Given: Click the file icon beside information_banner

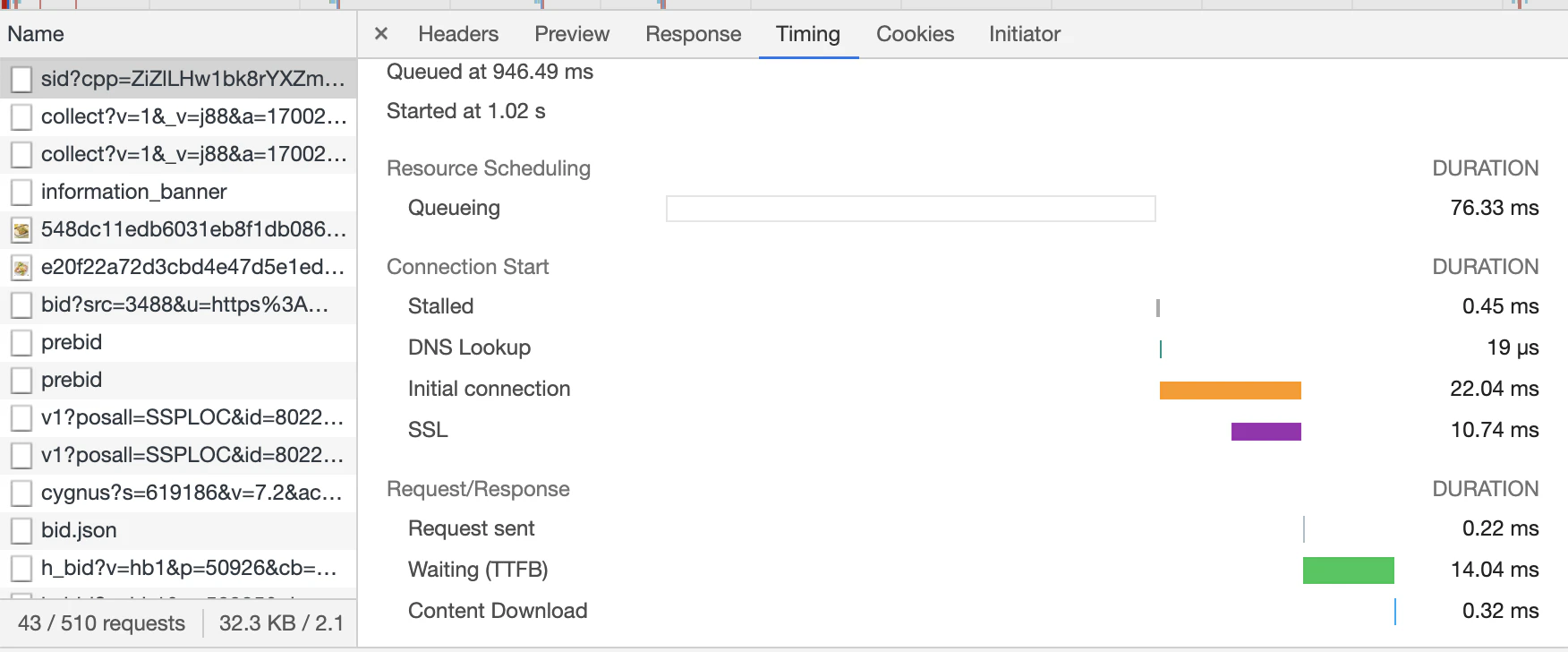Looking at the screenshot, I should (21, 192).
